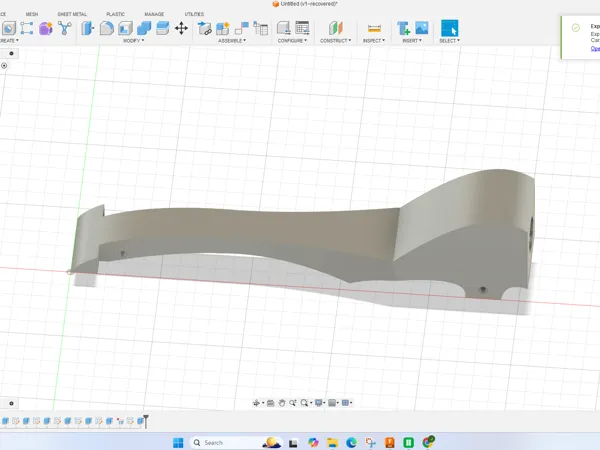Click the Grid and Snaps icon

(332, 403)
